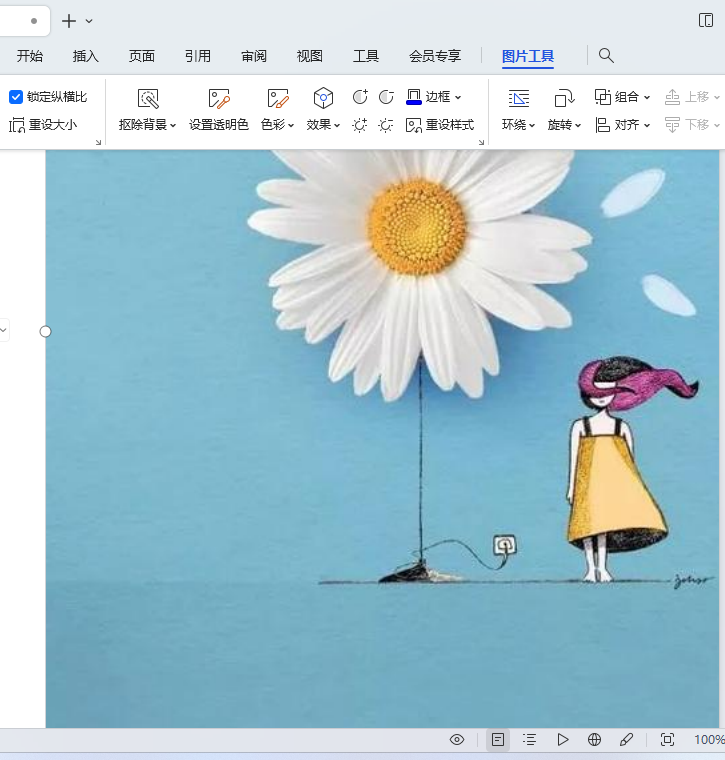Image resolution: width=725 pixels, height=760 pixels.
Task: Switch to the 插入 tab
Action: [86, 56]
